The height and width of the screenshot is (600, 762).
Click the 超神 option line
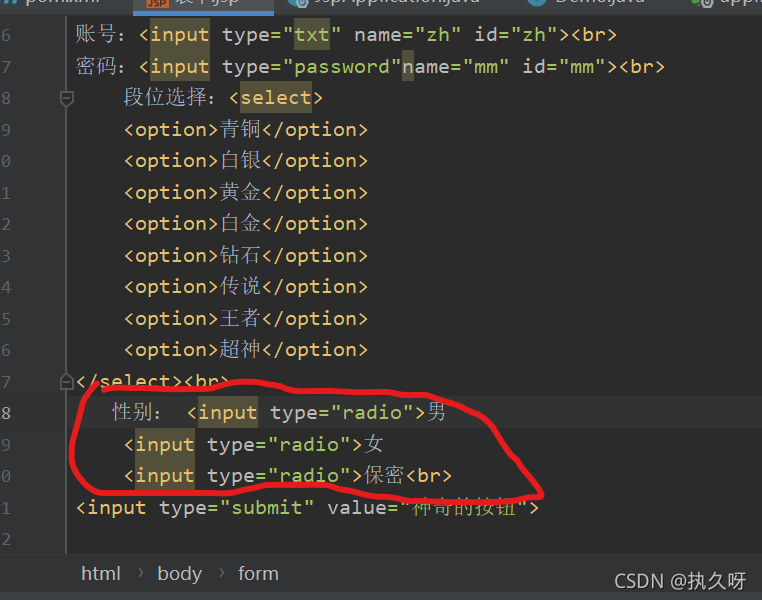[245, 350]
